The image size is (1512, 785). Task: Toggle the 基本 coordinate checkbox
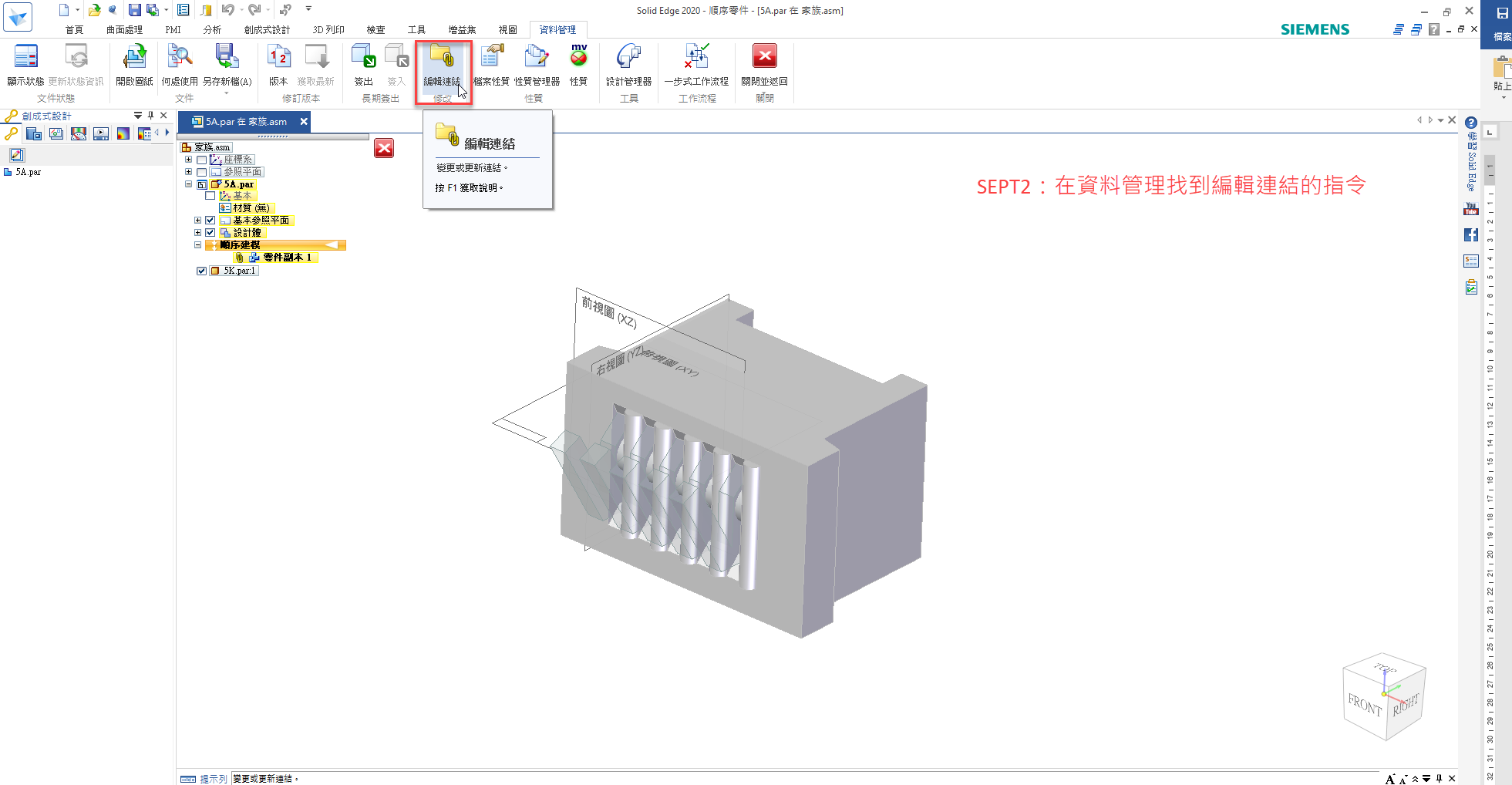point(210,196)
